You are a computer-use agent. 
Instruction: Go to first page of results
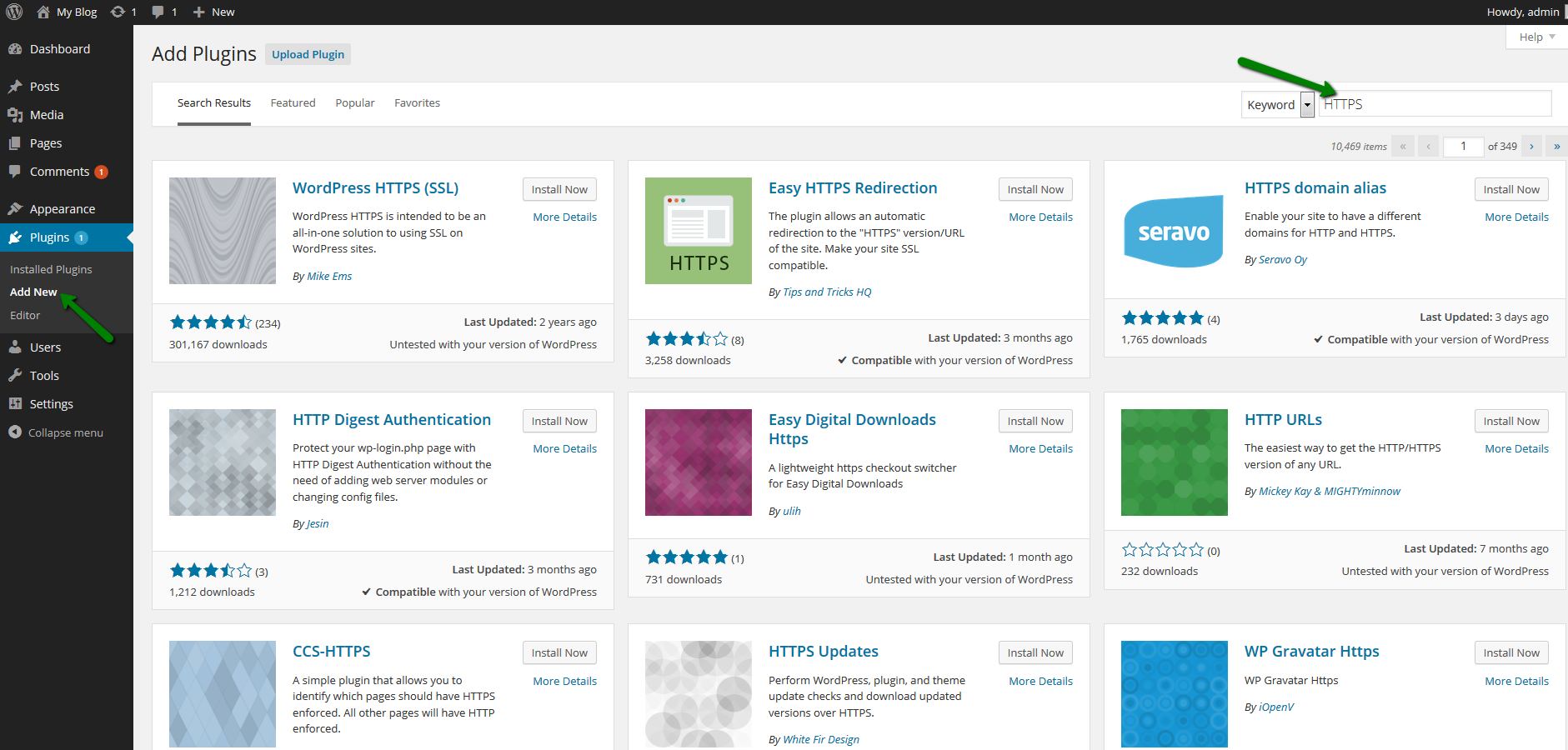click(1403, 146)
